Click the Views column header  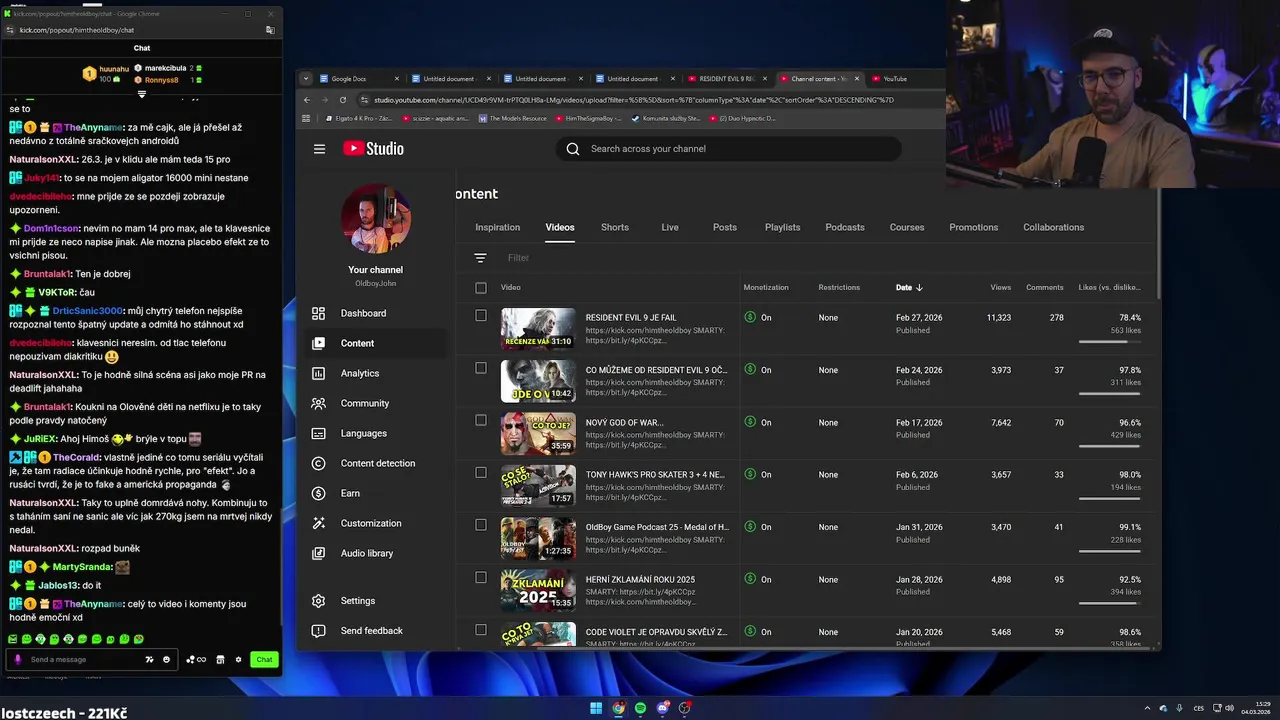point(1000,288)
